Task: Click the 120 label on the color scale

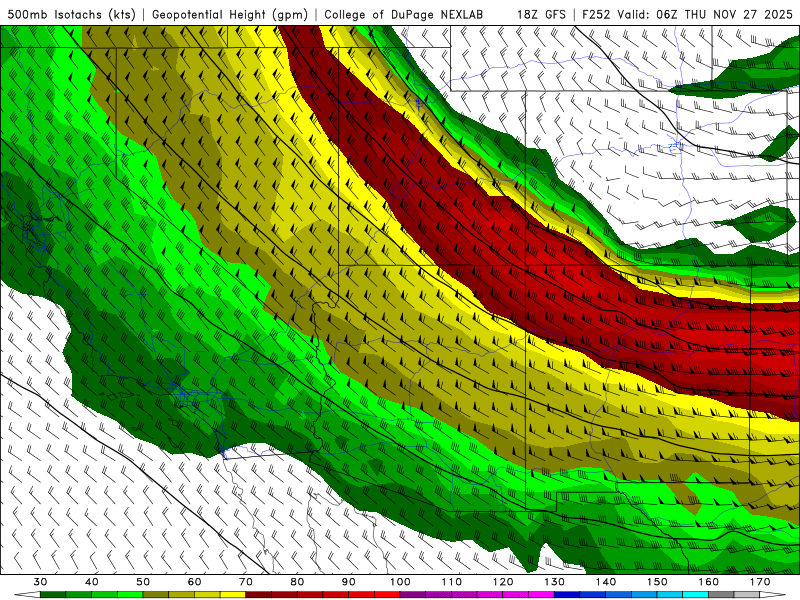Action: click(503, 582)
